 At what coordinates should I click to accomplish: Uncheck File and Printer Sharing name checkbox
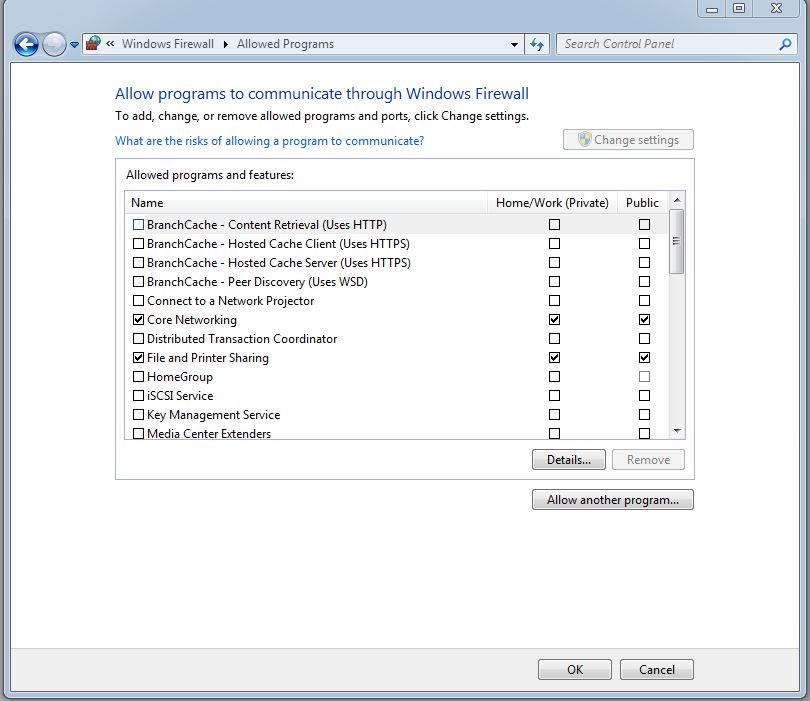138,357
